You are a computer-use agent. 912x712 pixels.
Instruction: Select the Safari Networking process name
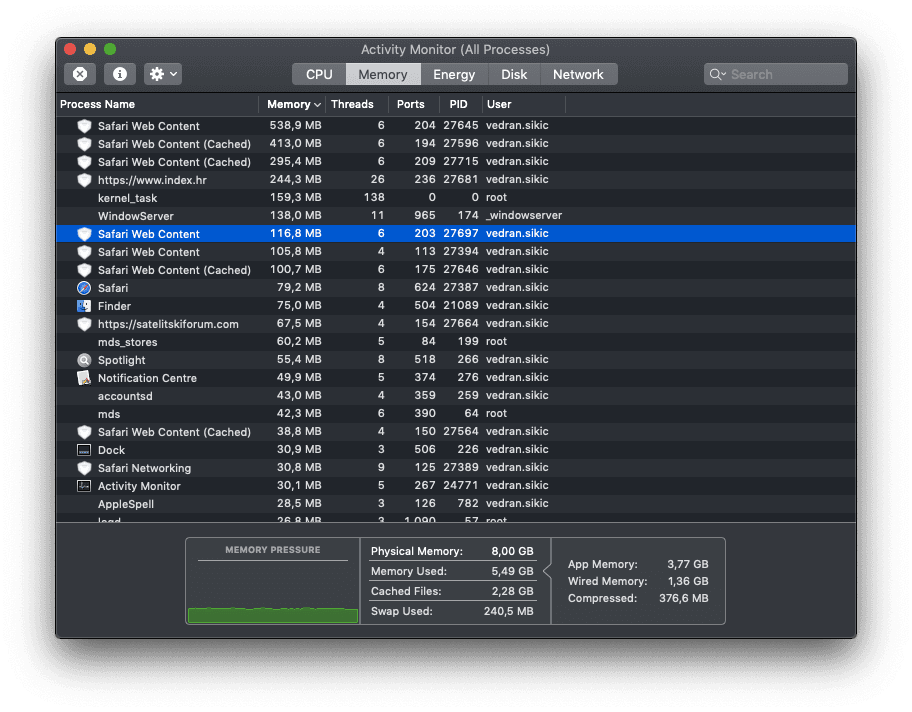point(144,468)
